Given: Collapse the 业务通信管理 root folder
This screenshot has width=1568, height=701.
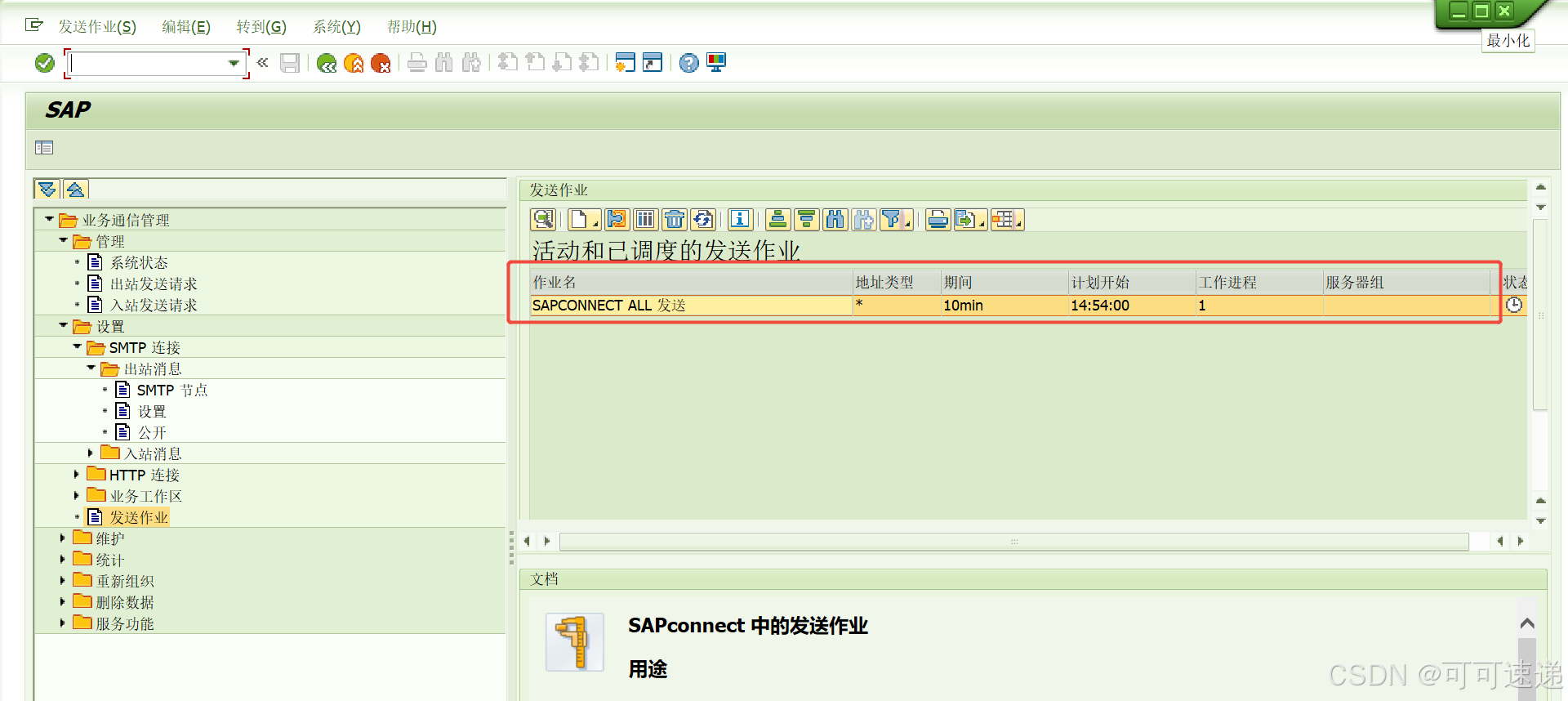Looking at the screenshot, I should point(49,219).
